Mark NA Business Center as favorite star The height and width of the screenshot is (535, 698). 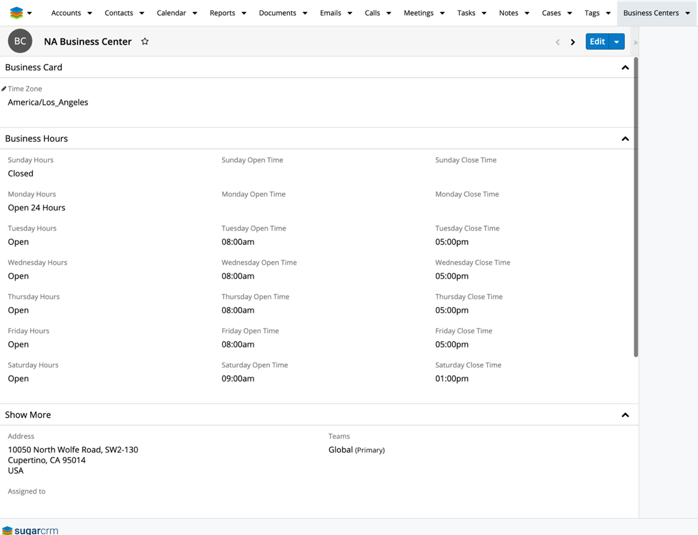click(x=145, y=42)
